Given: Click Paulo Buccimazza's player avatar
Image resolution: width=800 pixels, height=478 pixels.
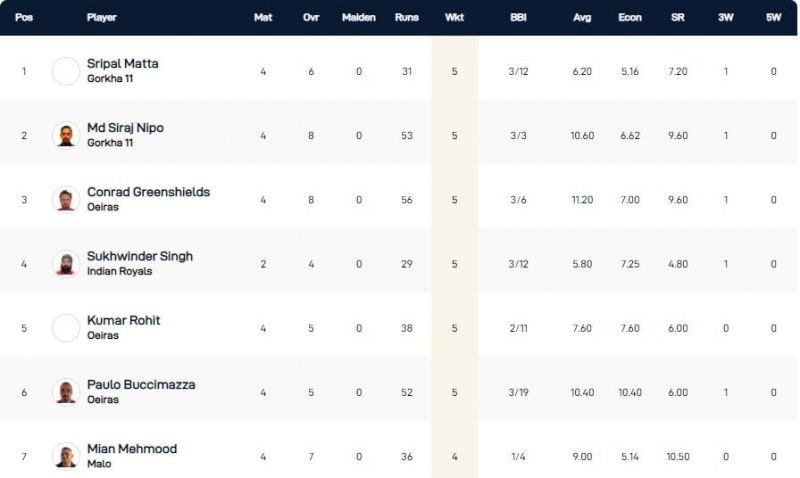Looking at the screenshot, I should pyautogui.click(x=66, y=391).
